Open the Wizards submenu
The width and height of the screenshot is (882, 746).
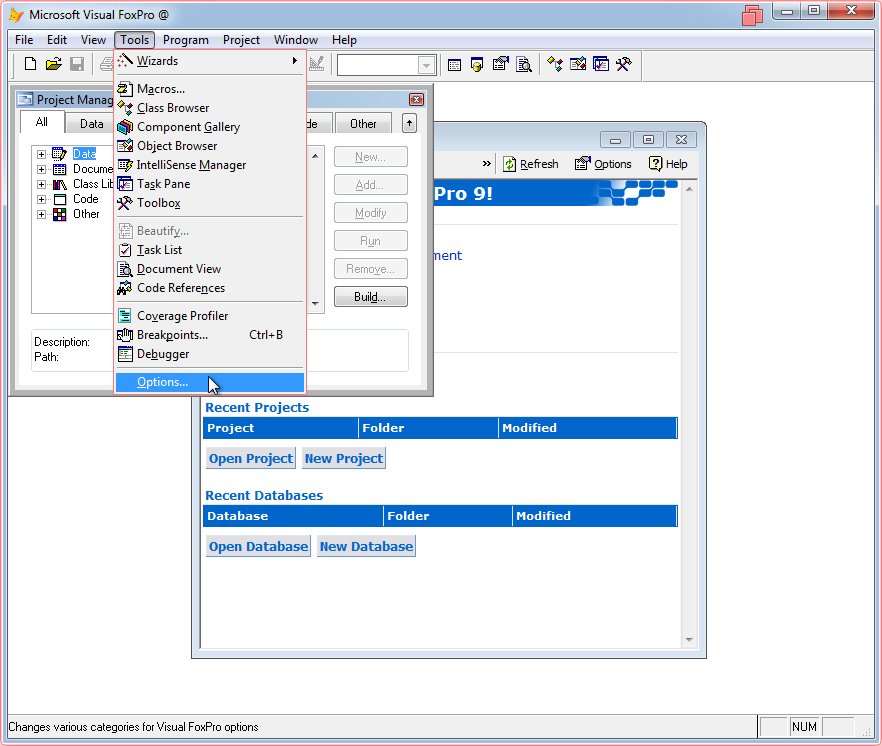pyautogui.click(x=210, y=61)
